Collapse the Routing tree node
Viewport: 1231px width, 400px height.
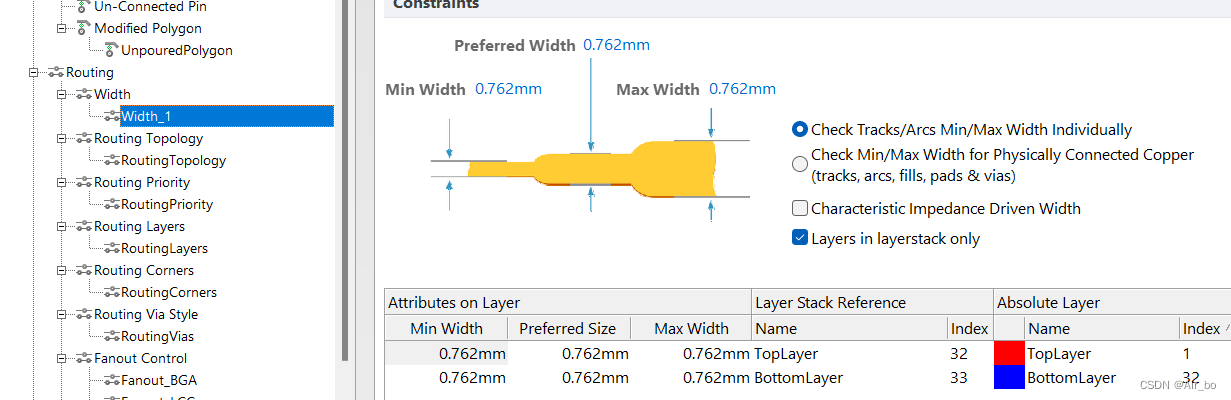[34, 72]
